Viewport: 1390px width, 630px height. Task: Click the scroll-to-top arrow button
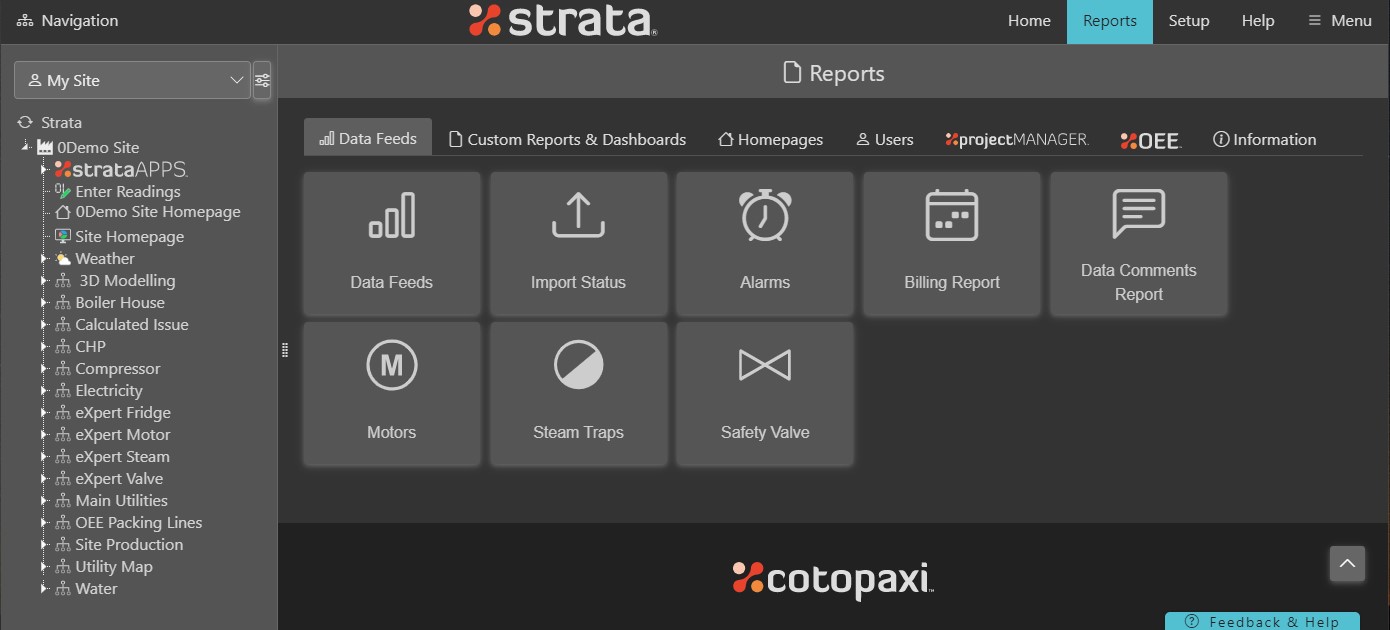point(1347,564)
